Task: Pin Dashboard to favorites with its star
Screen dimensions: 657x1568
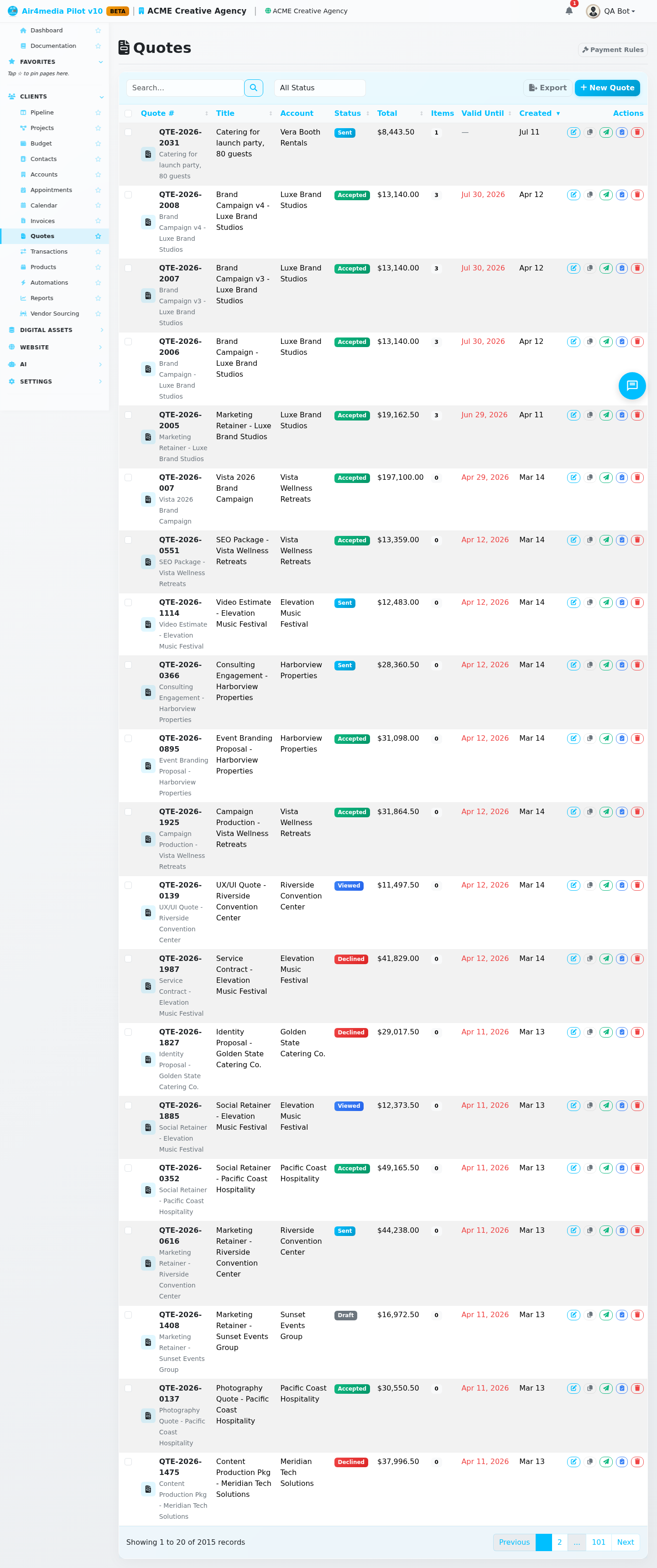Action: click(x=98, y=31)
